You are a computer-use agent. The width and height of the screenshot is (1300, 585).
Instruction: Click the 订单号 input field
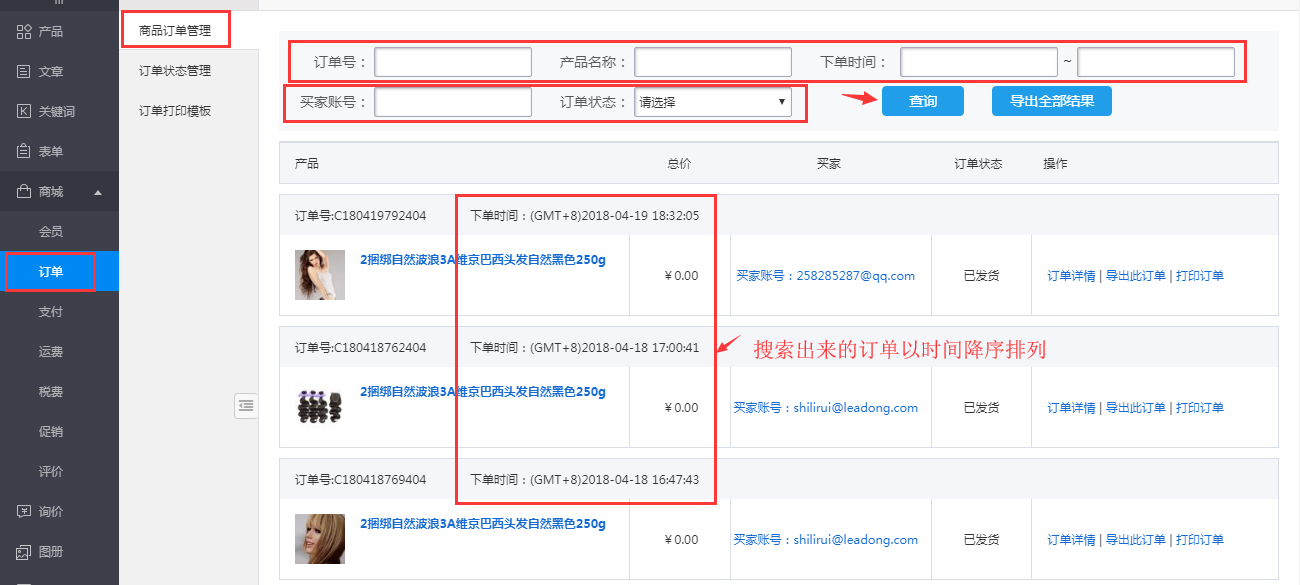(x=453, y=62)
